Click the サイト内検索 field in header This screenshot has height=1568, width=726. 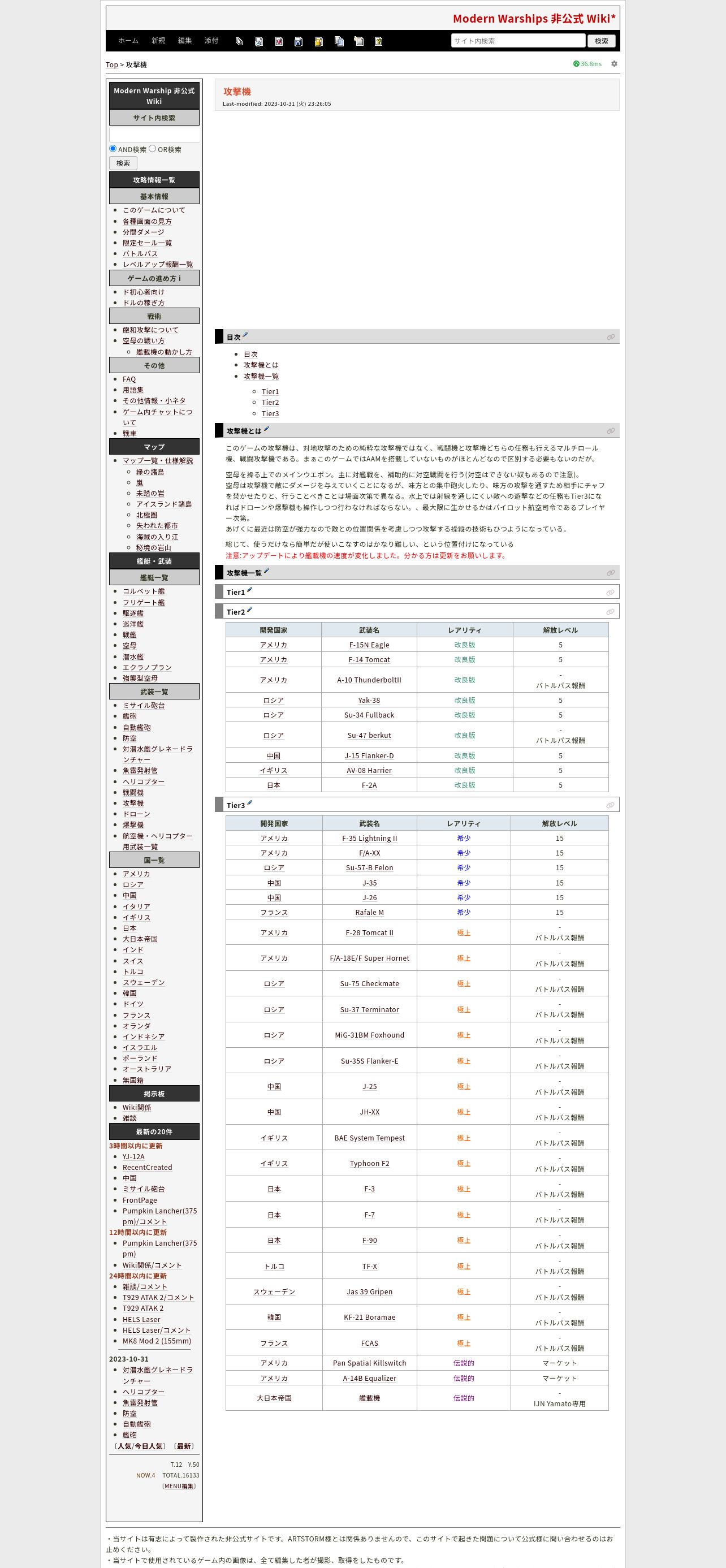point(518,41)
